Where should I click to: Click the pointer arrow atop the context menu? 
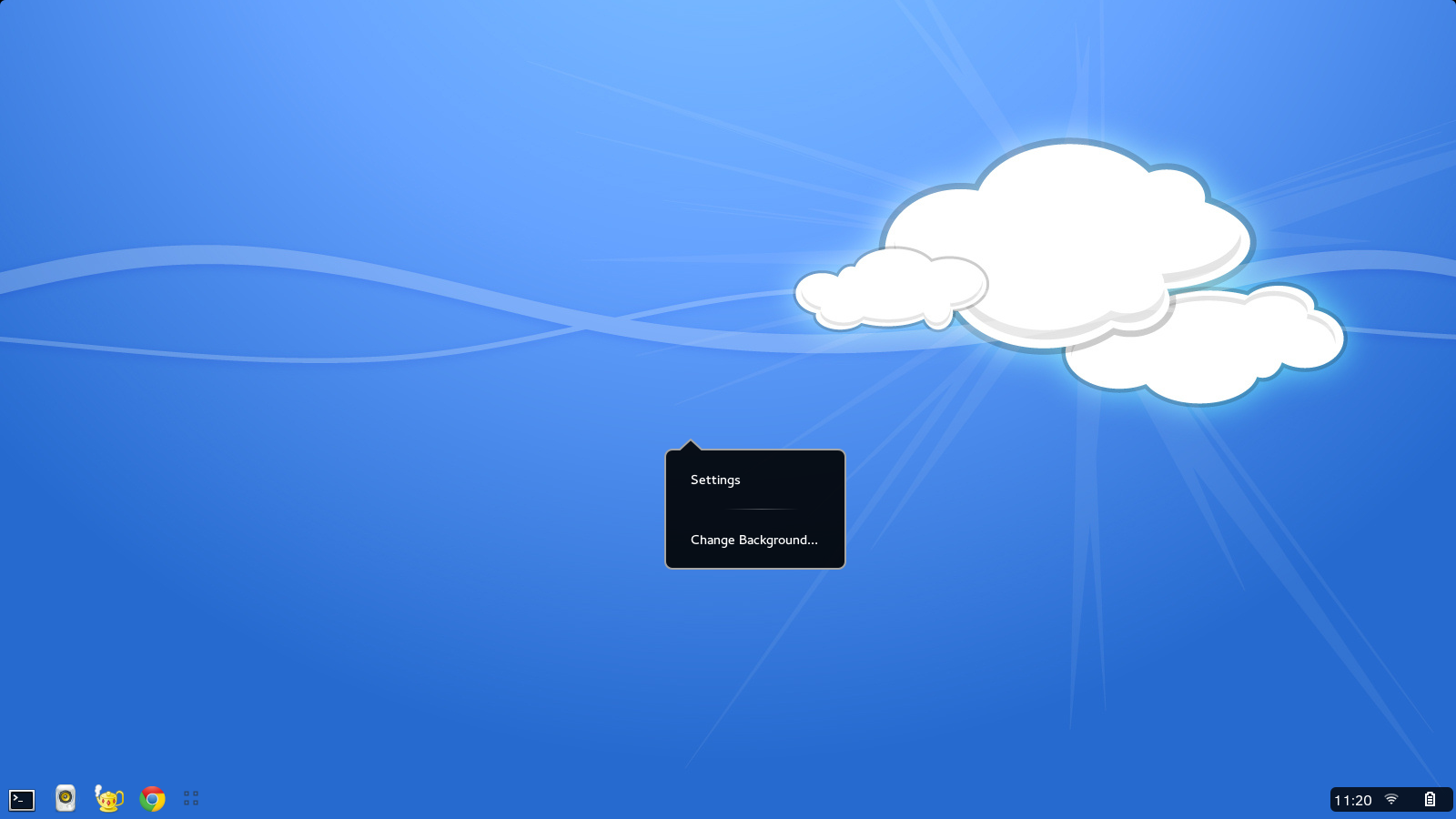click(691, 445)
